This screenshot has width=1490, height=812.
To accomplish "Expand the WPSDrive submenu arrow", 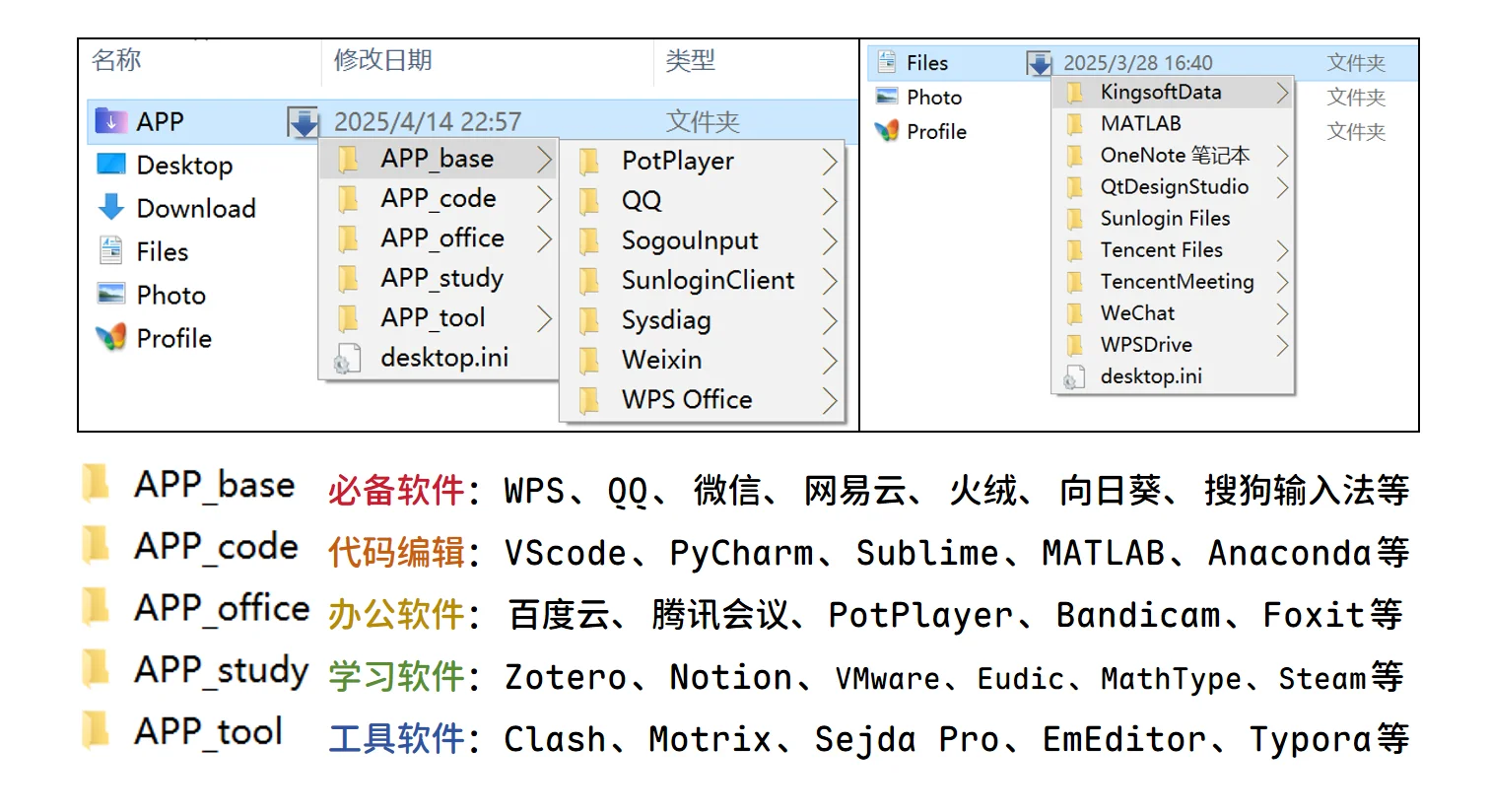I will (1282, 345).
